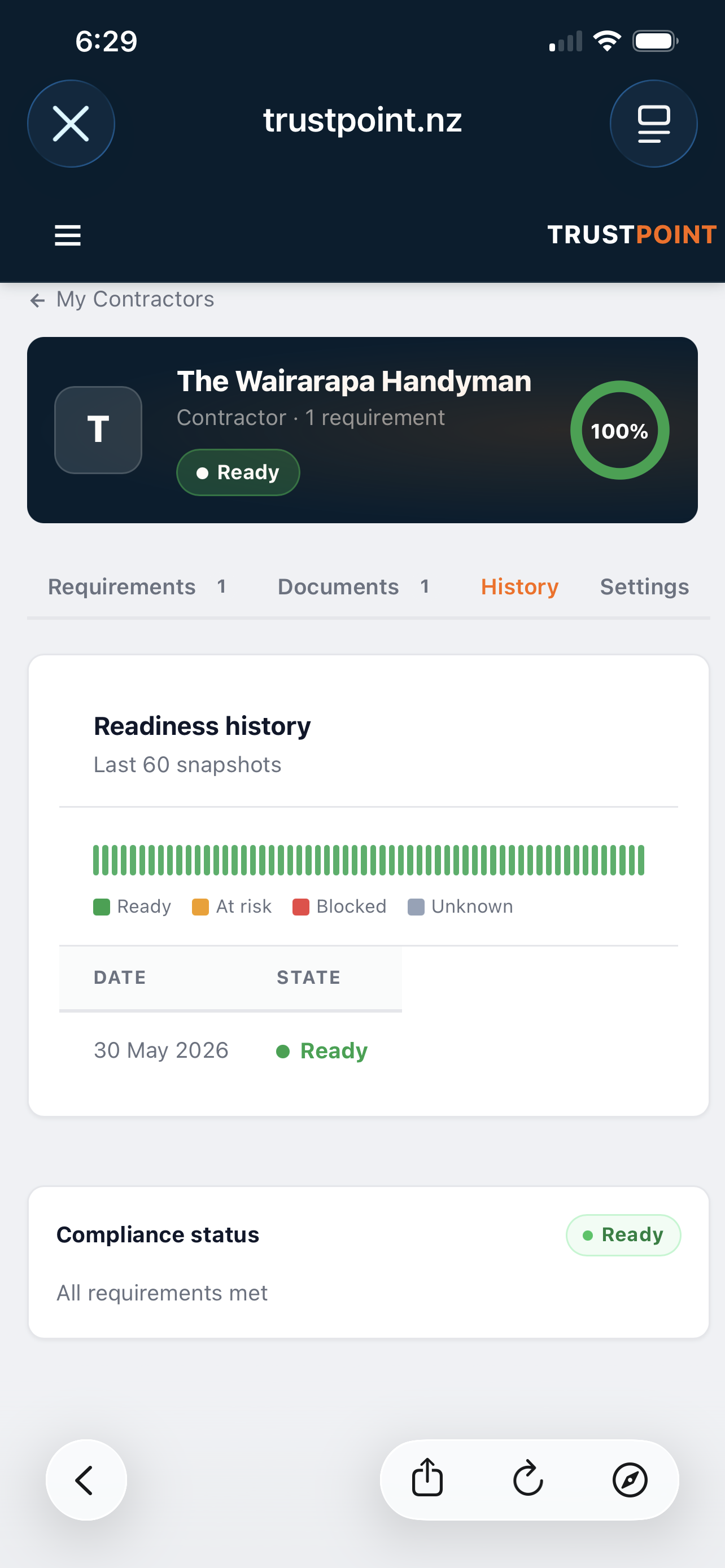Tap the battery status icon
Image resolution: width=725 pixels, height=1568 pixels.
coord(656,41)
